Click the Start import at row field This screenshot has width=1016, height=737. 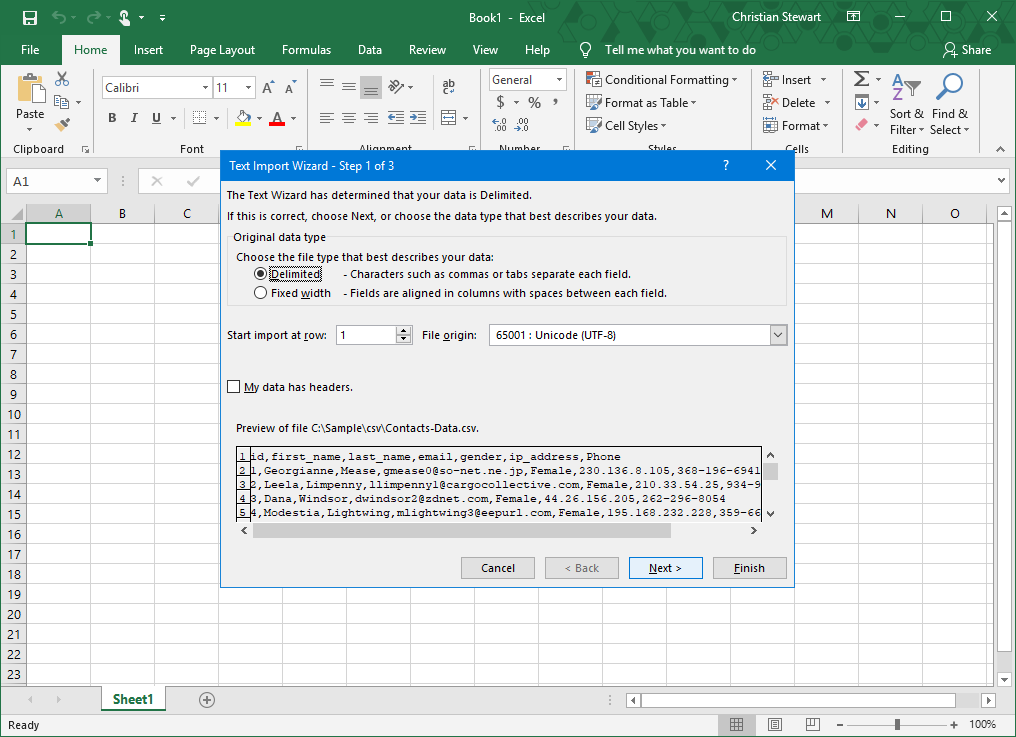[367, 335]
